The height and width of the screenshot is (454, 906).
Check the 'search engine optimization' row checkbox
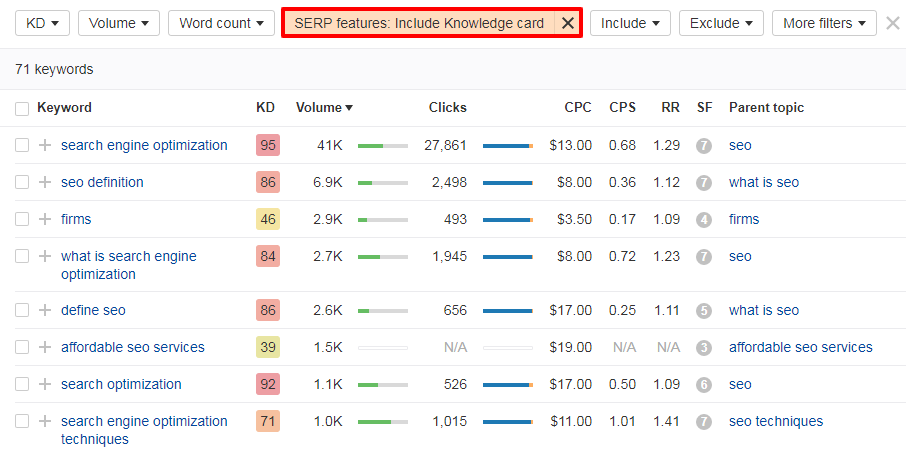(x=22, y=145)
